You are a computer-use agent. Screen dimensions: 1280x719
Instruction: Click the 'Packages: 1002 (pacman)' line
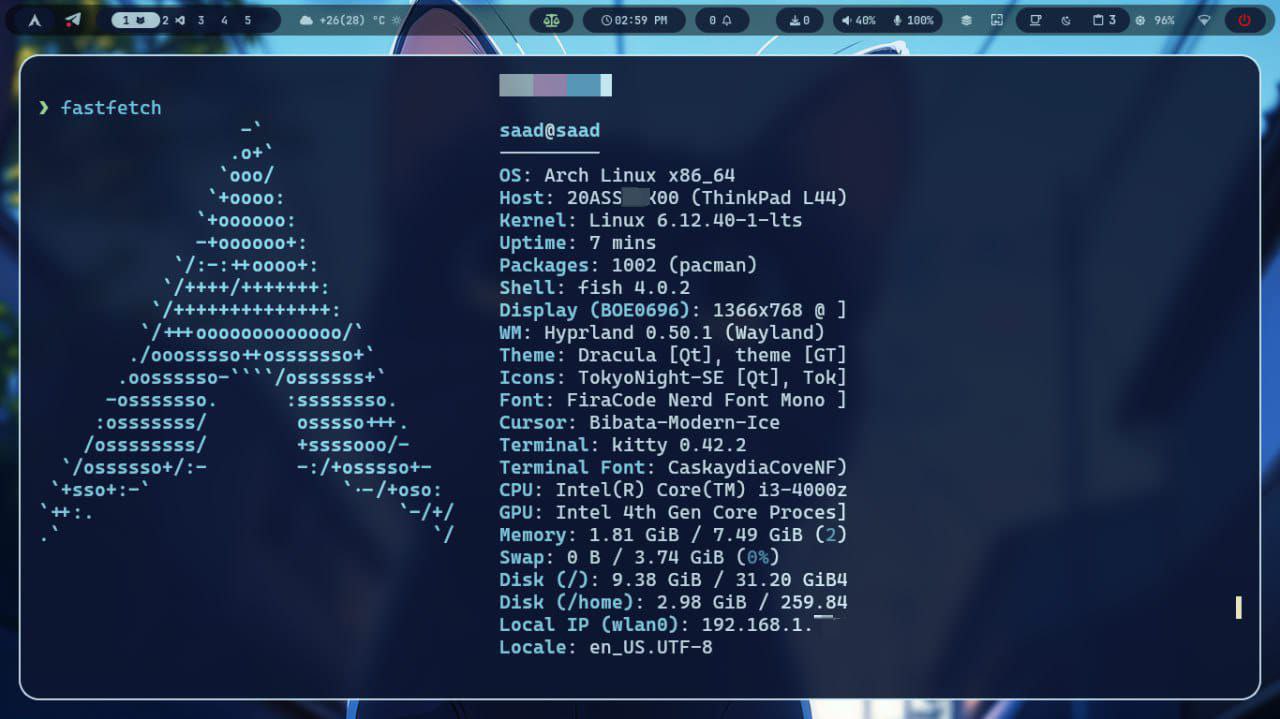[628, 265]
